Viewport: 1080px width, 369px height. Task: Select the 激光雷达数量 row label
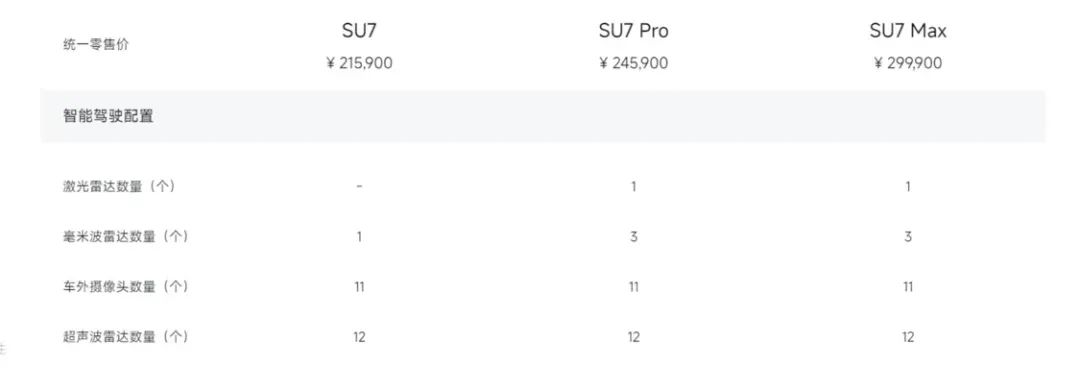tap(118, 187)
